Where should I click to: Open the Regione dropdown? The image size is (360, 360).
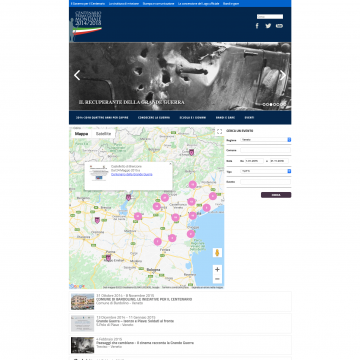coord(266,140)
